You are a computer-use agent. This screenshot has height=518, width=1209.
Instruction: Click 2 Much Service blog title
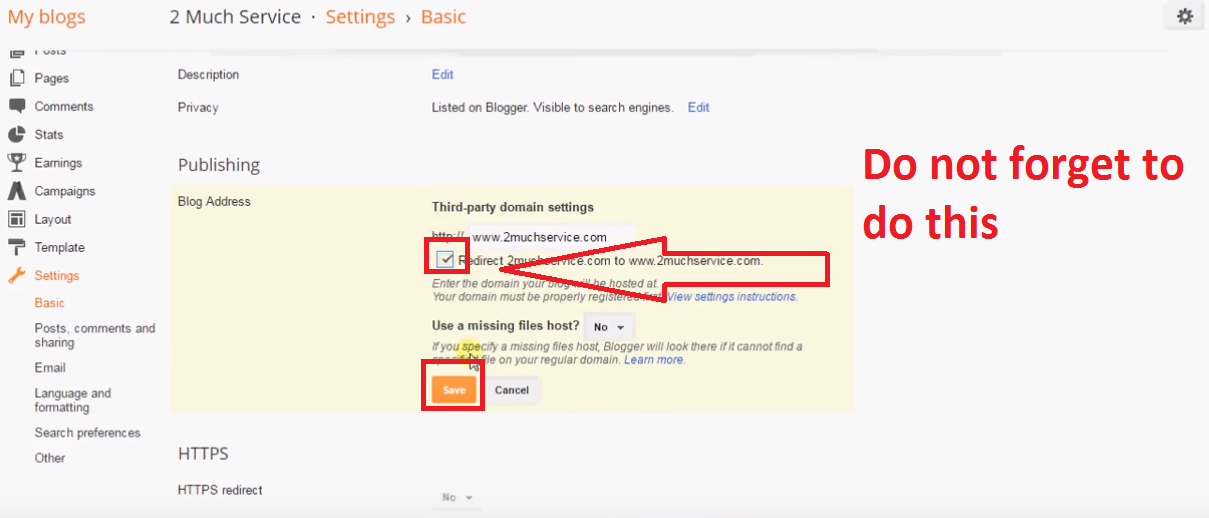point(235,17)
